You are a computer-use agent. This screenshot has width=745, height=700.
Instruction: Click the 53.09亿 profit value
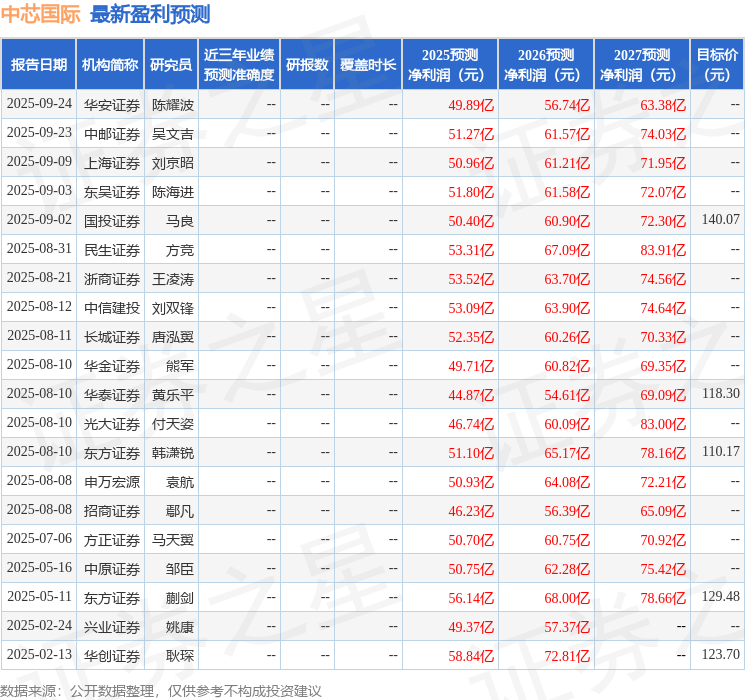point(471,308)
